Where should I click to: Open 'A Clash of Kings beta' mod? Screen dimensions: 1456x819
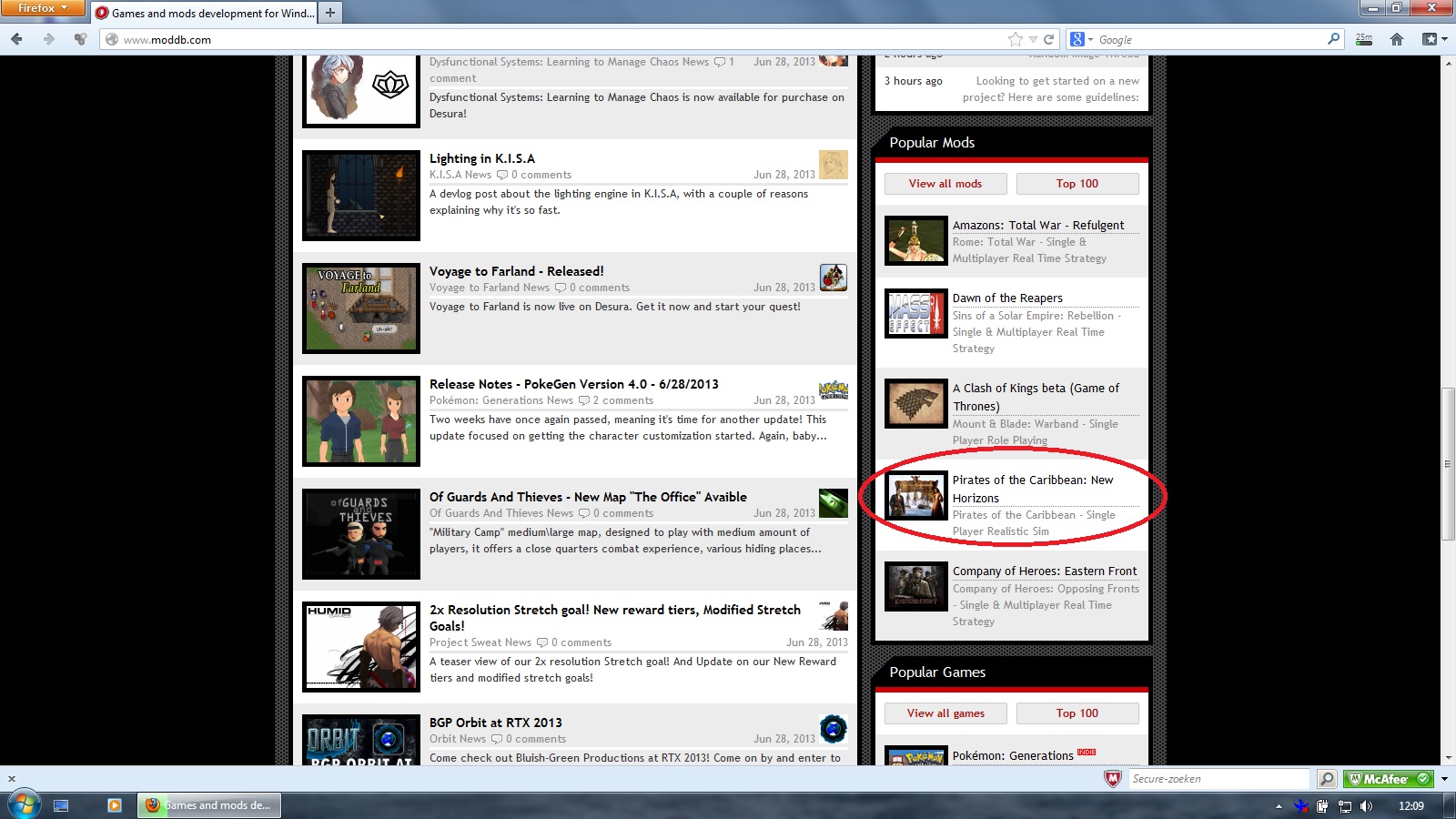1036,397
